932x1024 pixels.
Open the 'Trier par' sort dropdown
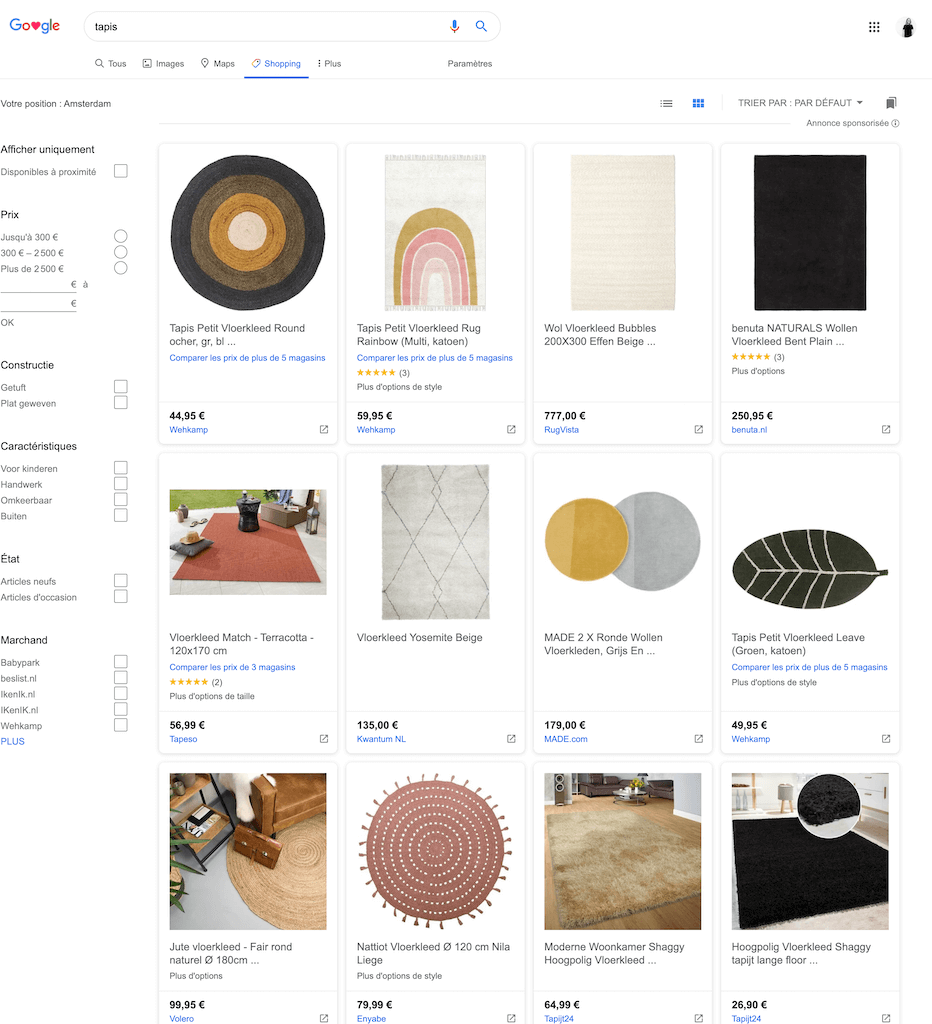[x=800, y=103]
